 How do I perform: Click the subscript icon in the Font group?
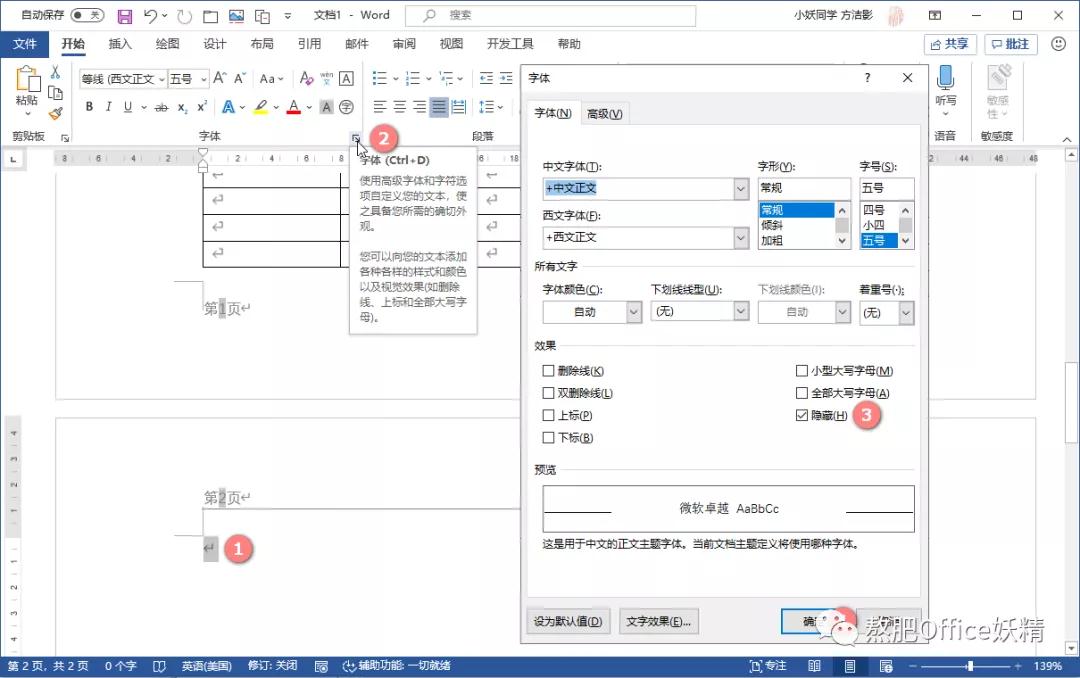coord(180,106)
